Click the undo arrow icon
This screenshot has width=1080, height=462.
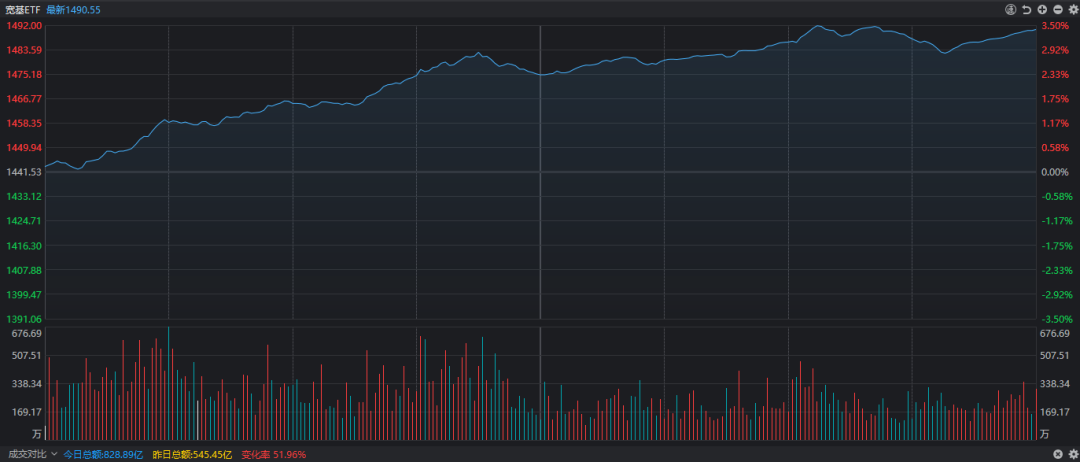pyautogui.click(x=1026, y=9)
